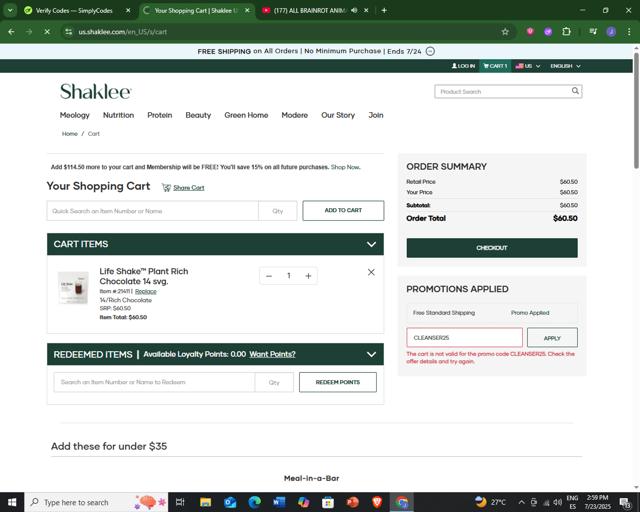Open File Explorer from the taskbar
The image size is (640, 512).
(205, 502)
